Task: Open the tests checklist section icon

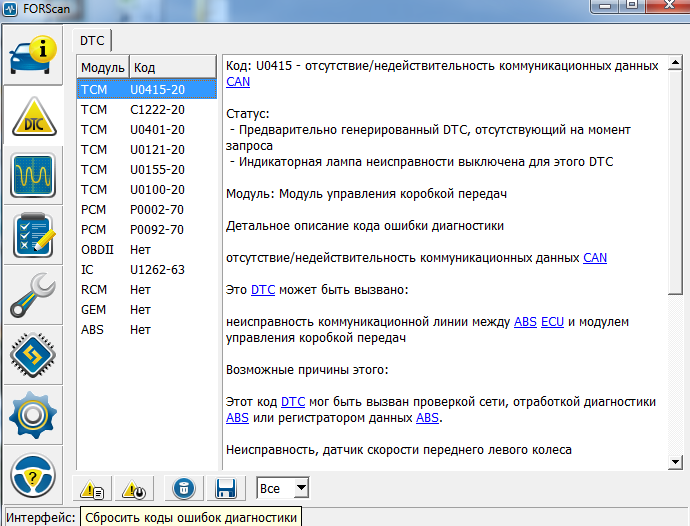Action: [x=33, y=236]
